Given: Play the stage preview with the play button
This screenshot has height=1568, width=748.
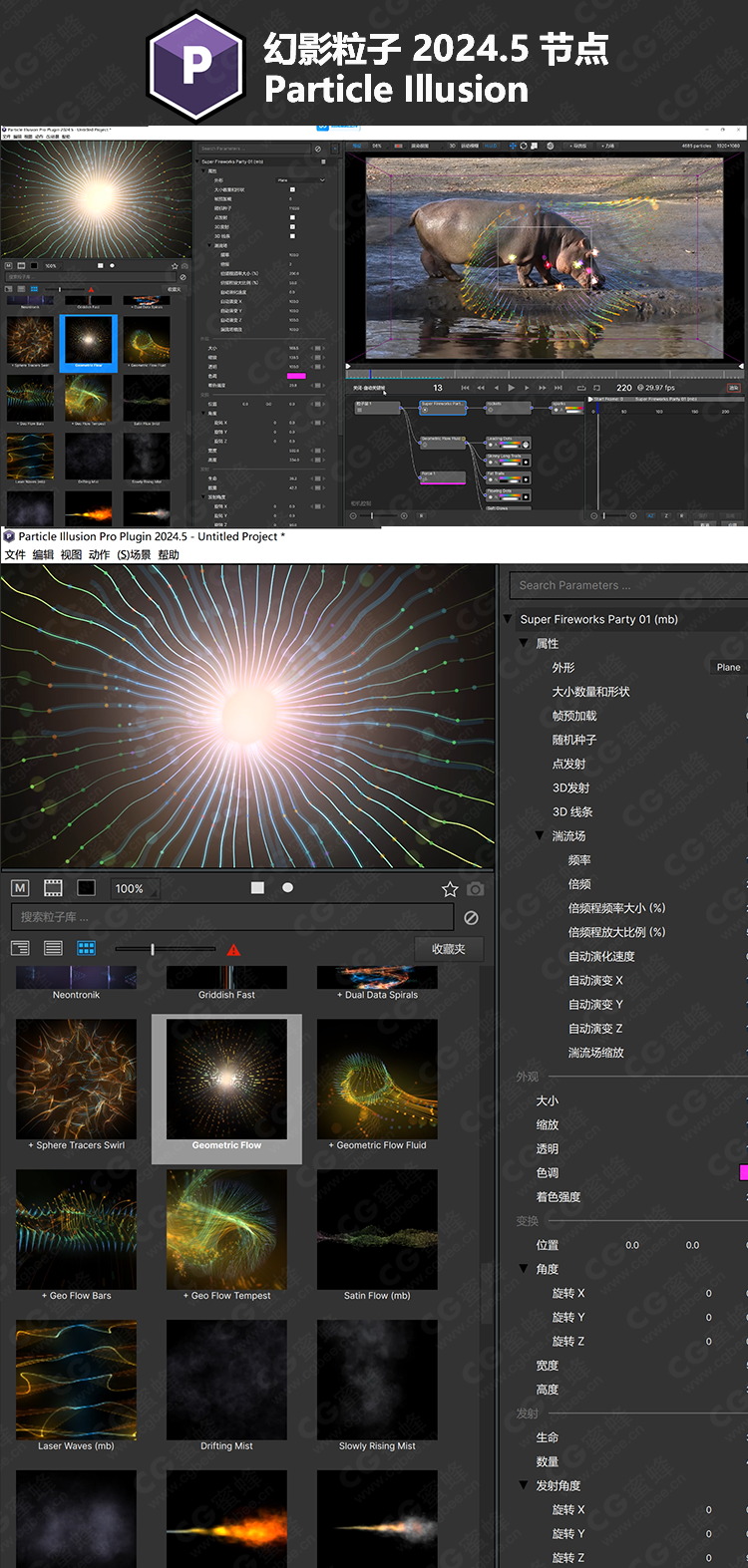Looking at the screenshot, I should pos(512,387).
